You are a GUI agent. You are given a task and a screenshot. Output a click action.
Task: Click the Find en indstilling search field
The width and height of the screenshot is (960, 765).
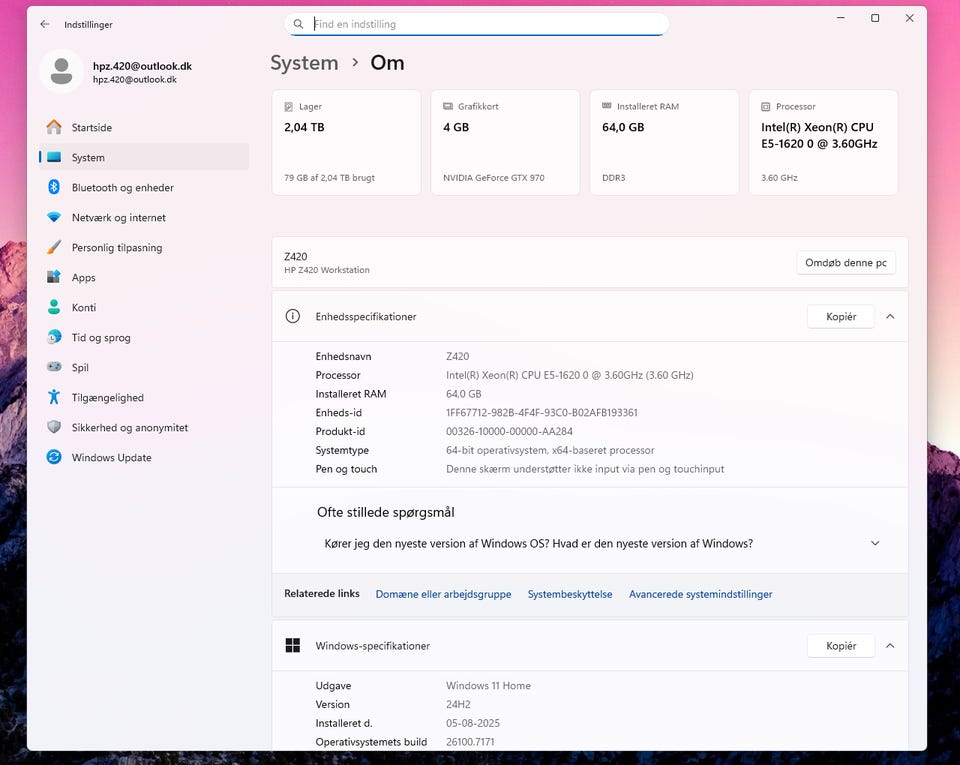485,24
